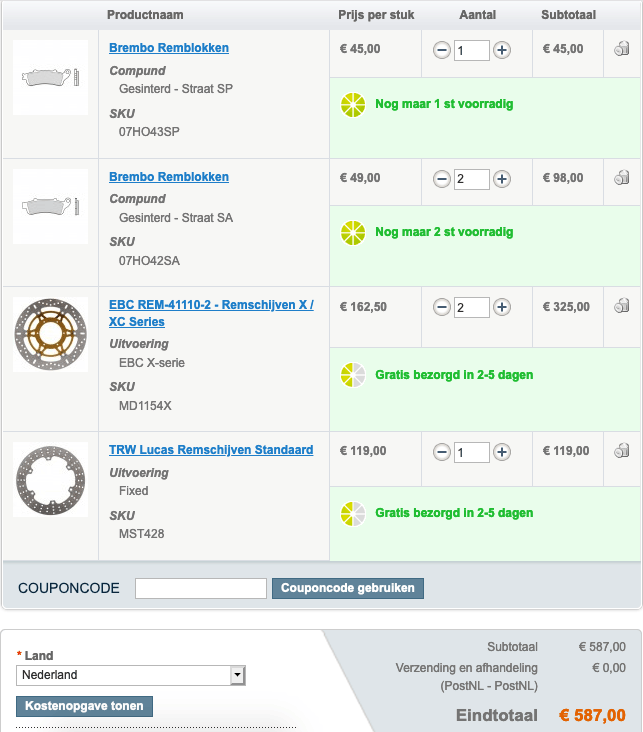Screen dimensions: 643x732
Task: Focus the couponcode text field
Action: tap(200, 588)
